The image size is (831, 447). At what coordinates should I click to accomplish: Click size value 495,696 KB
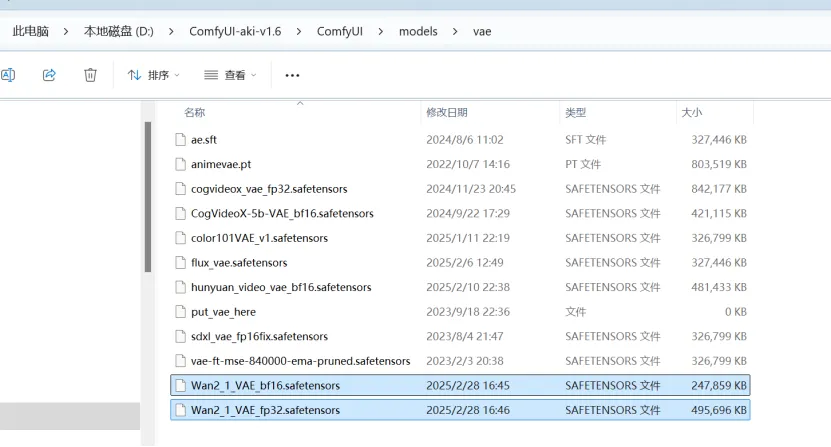point(719,410)
